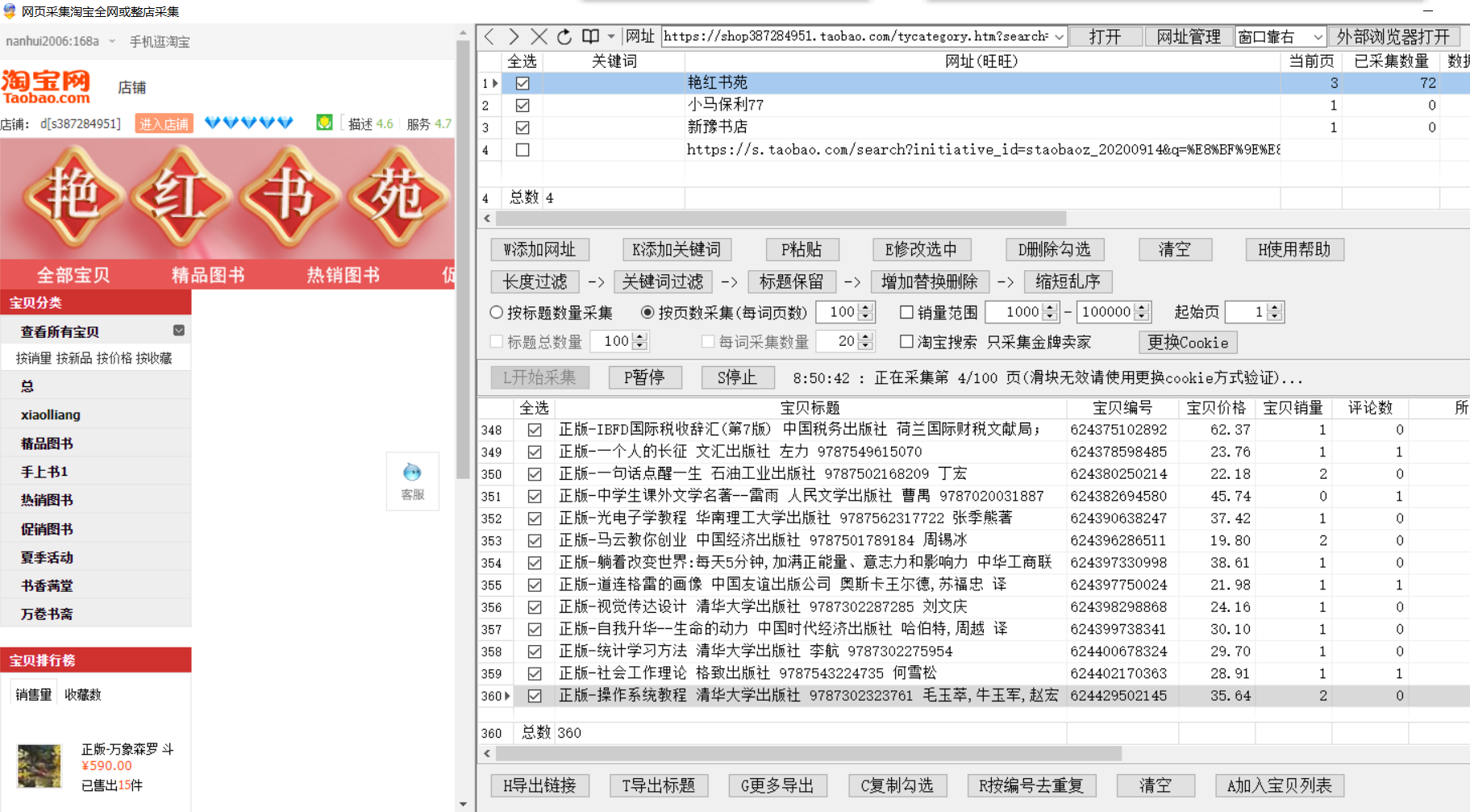Select 按标题数量采集 radio option
1470x812 pixels.
[x=497, y=312]
